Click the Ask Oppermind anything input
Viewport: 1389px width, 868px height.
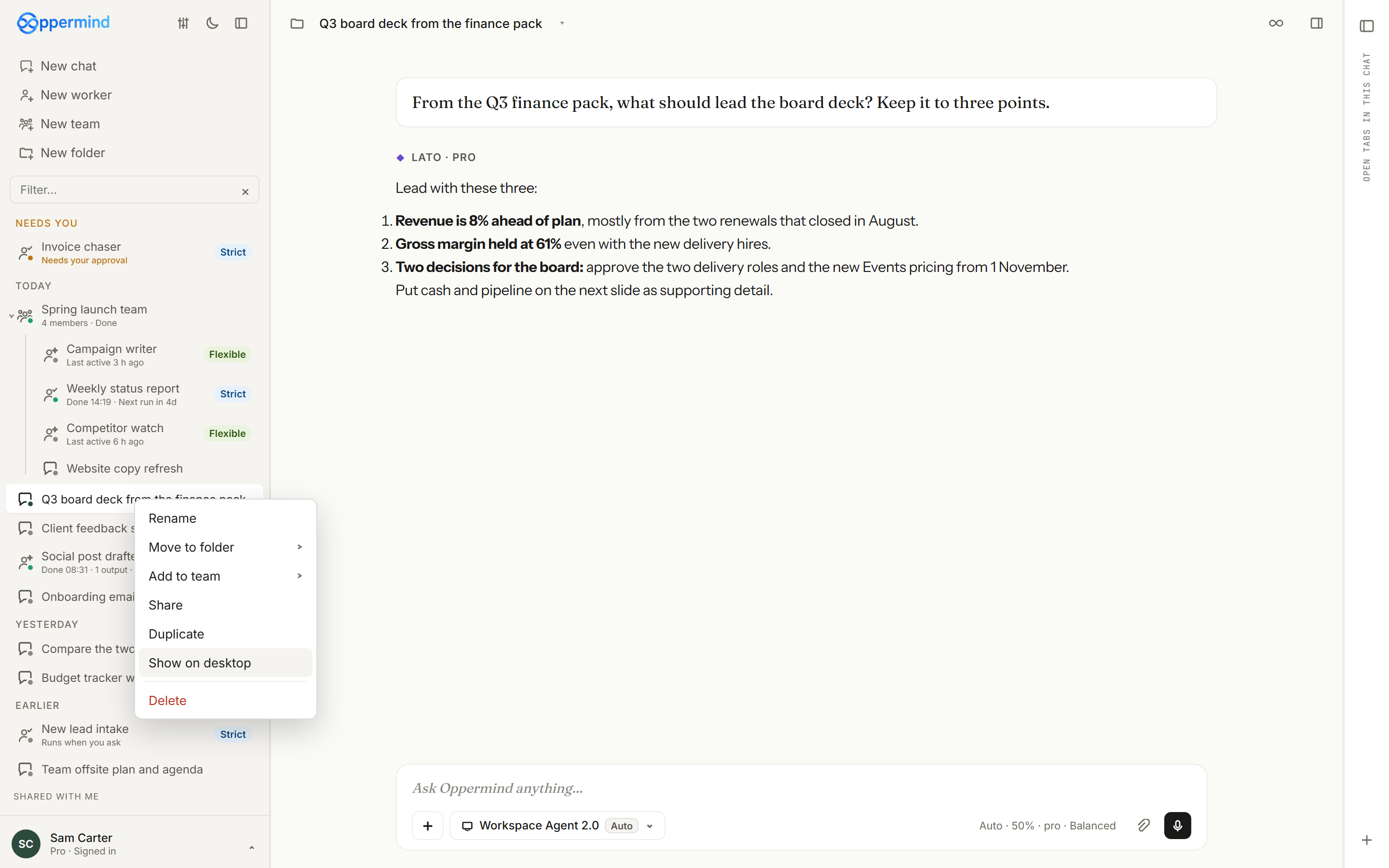(801, 788)
